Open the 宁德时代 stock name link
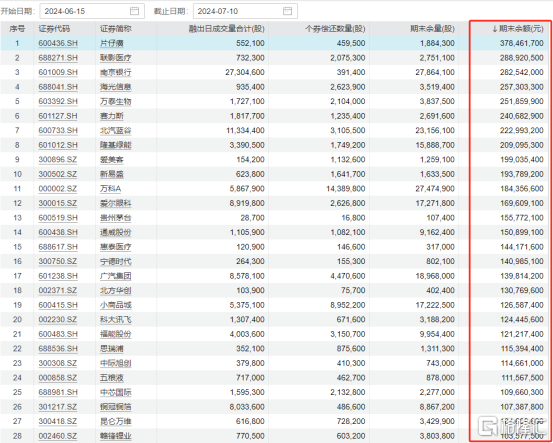The image size is (553, 443). coord(115,261)
